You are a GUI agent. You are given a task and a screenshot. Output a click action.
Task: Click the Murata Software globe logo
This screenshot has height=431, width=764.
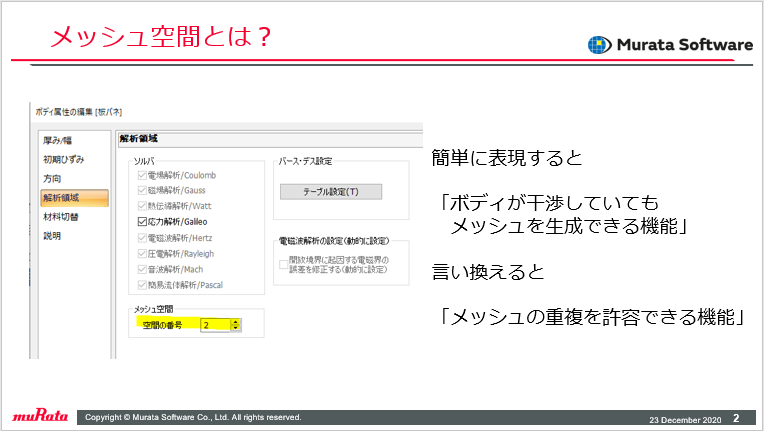(599, 45)
